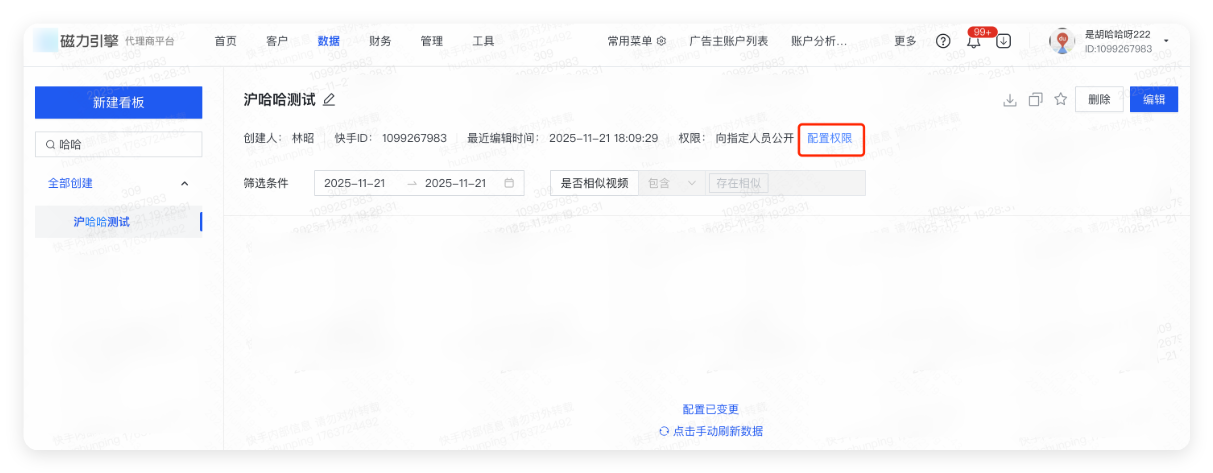Open 广告主账户列表 shortcut
The height and width of the screenshot is (473, 1213).
click(x=729, y=41)
